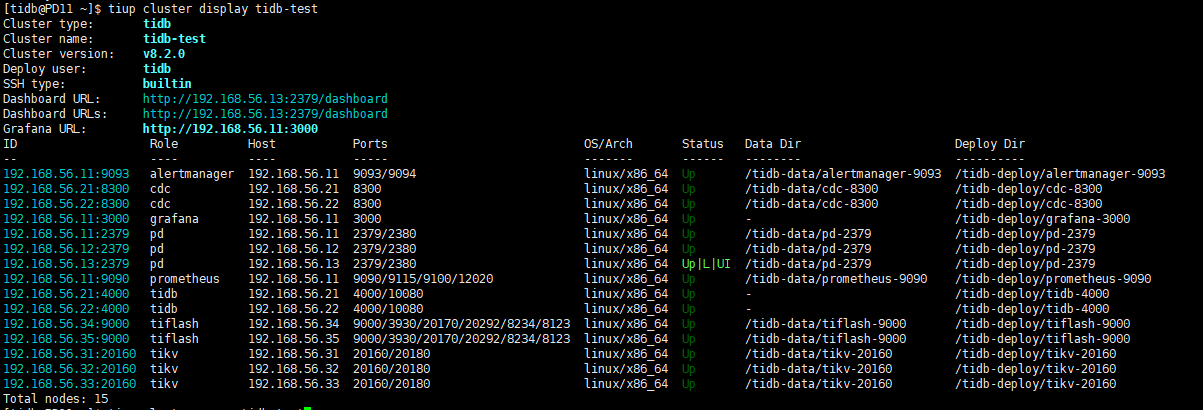The image size is (1203, 410).
Task: Select the Cluster name value tidb-test
Action: point(174,38)
